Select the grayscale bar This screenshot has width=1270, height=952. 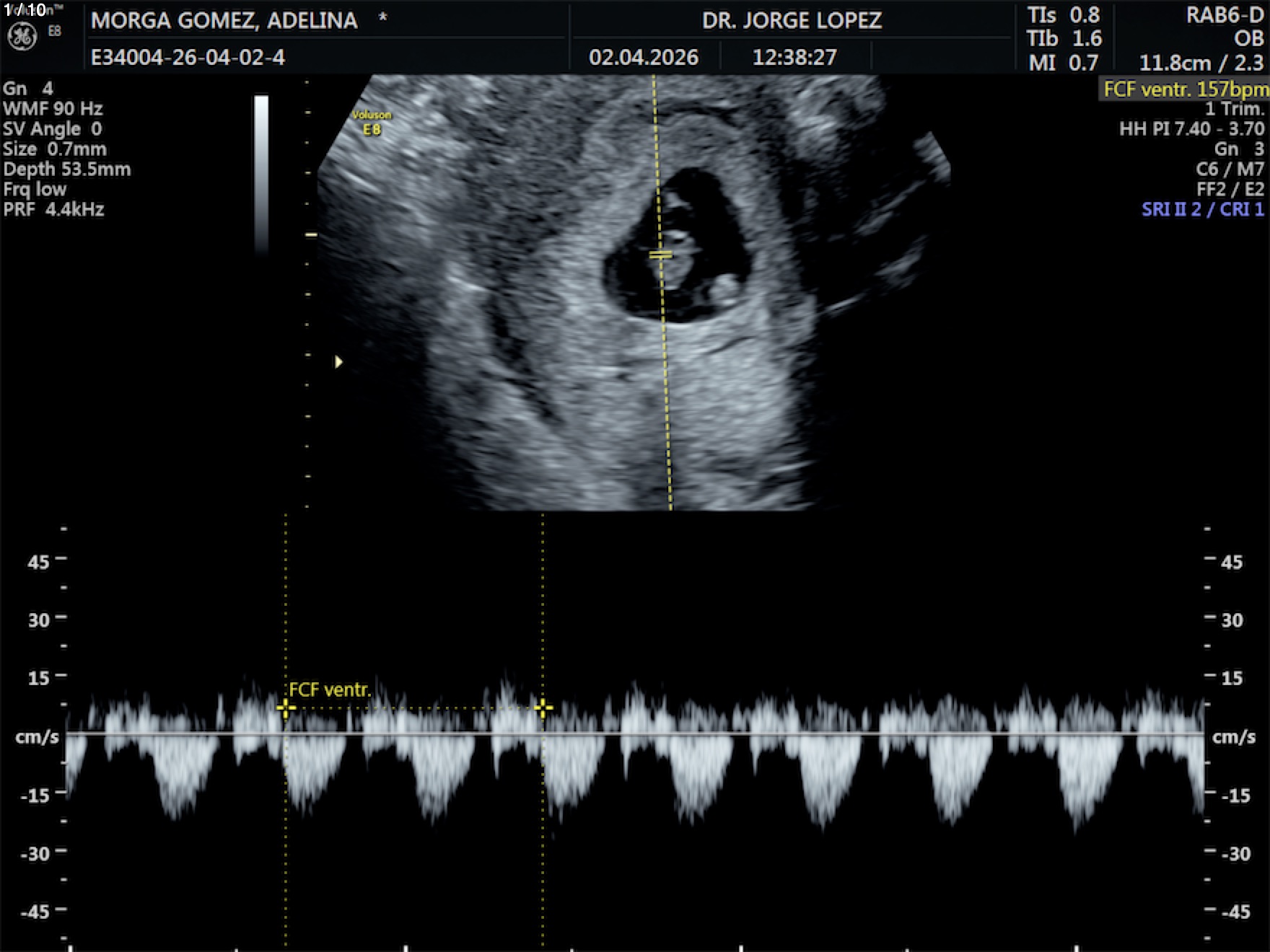pos(261,173)
